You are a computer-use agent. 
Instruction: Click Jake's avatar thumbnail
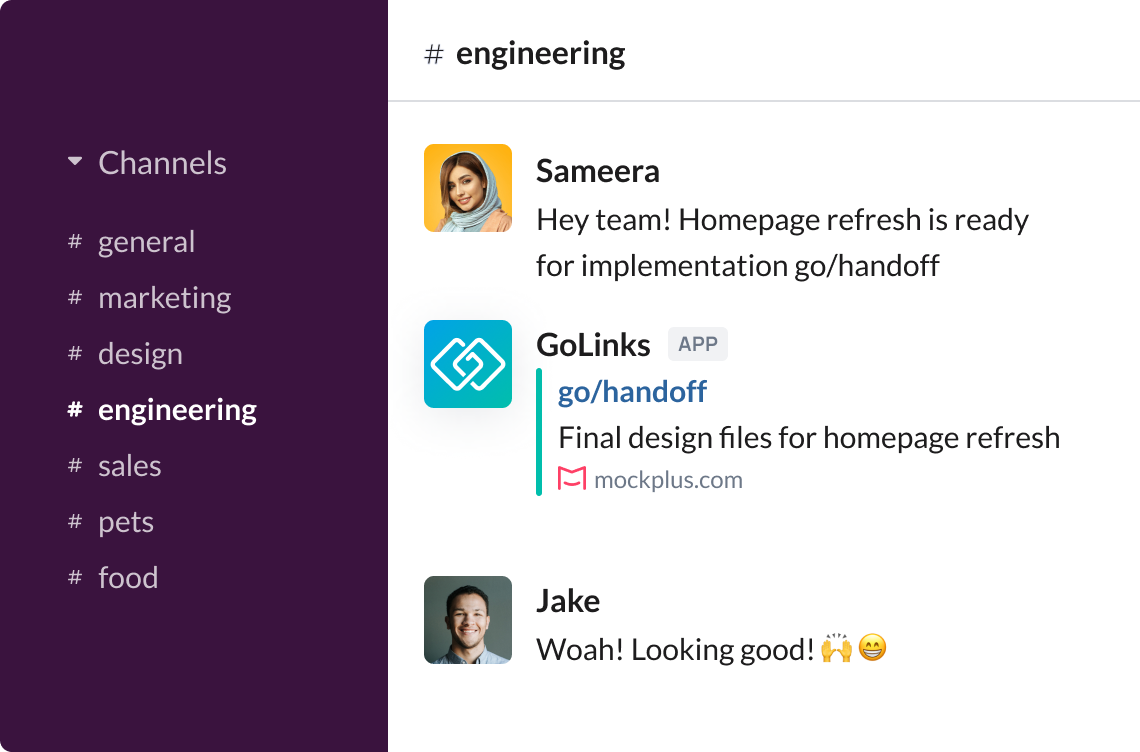pos(468,620)
